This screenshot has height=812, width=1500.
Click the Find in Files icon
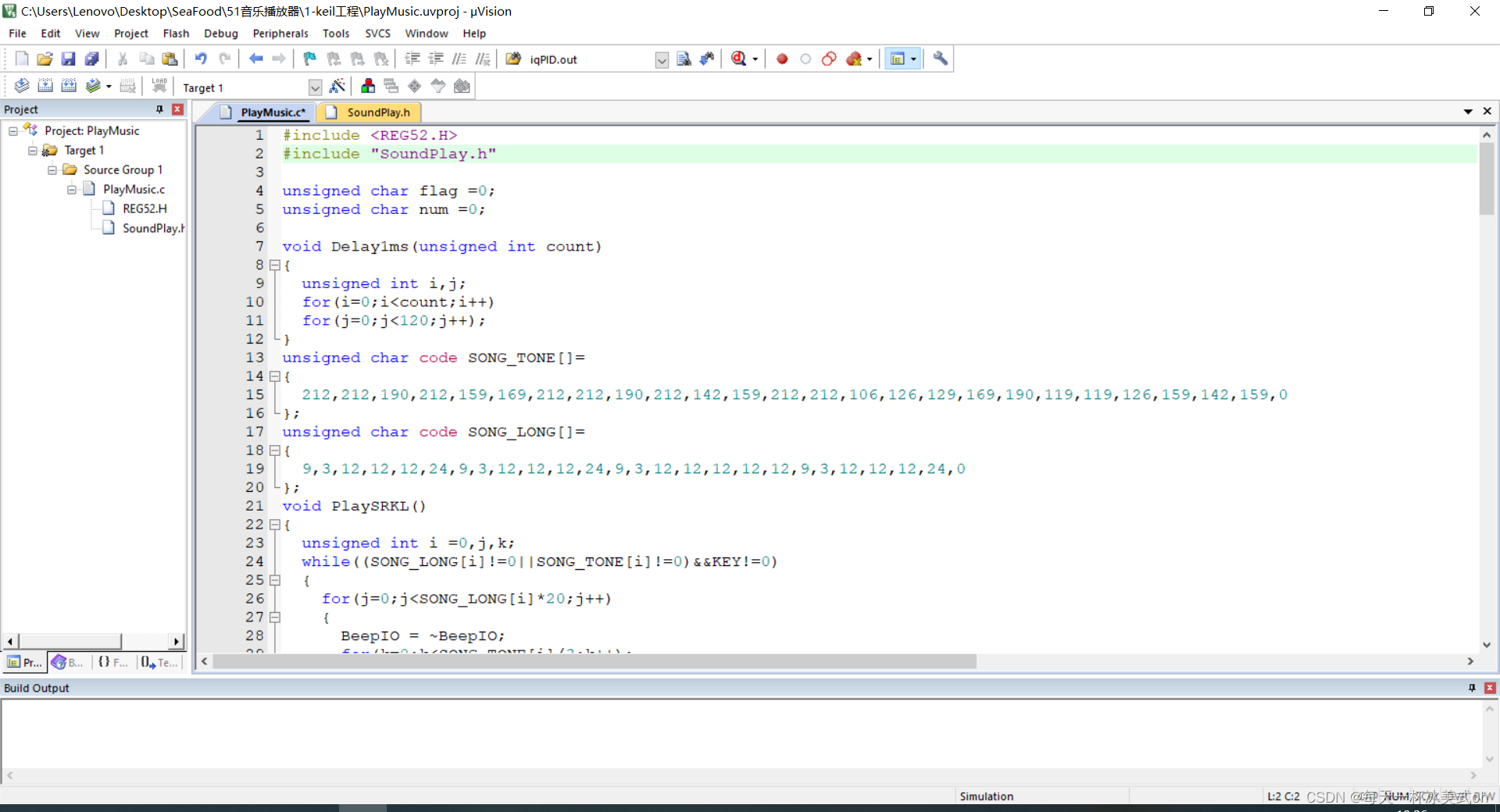click(x=513, y=59)
